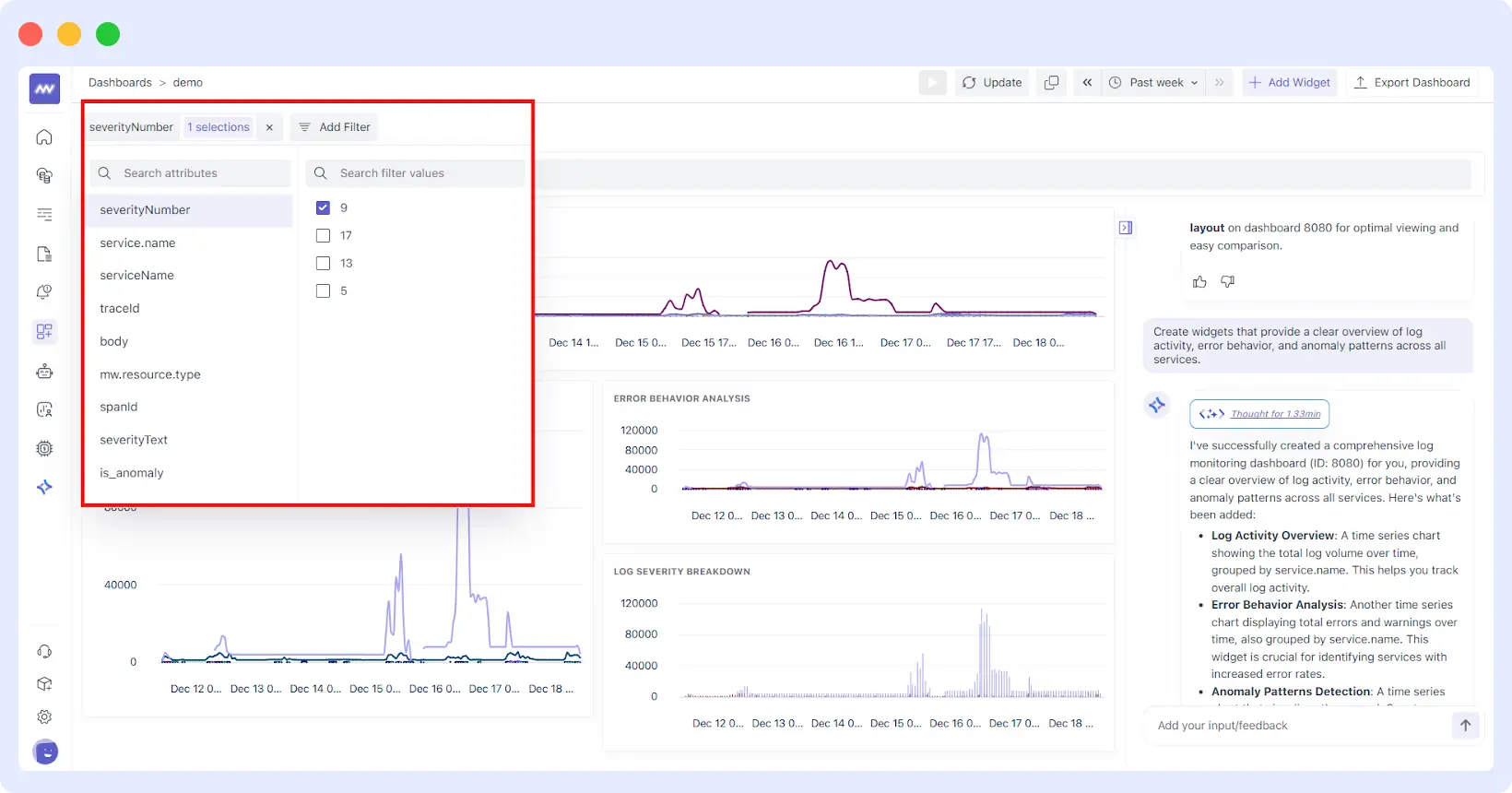Open the document page icon in the sidebar

tap(44, 254)
